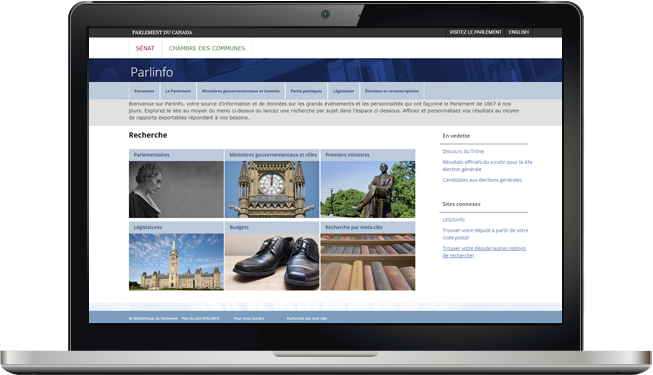Click the Parlinfo site title
The width and height of the screenshot is (653, 375).
[152, 72]
